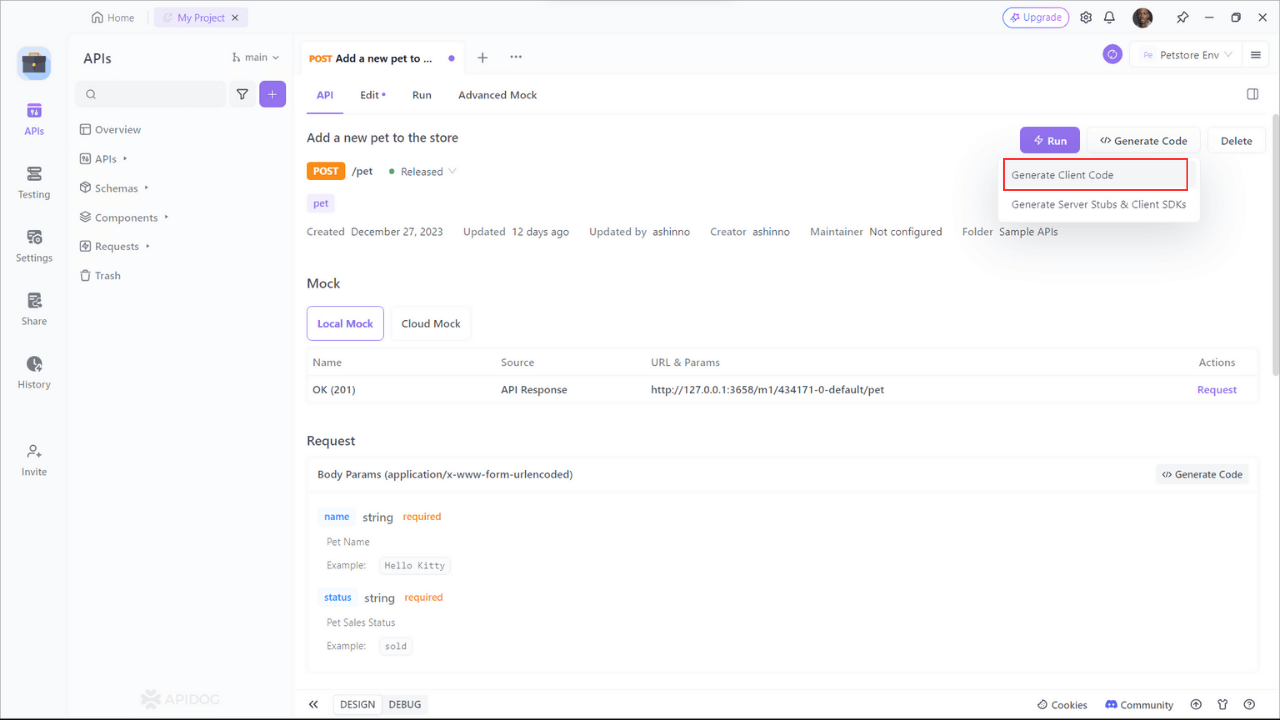1280x720 pixels.
Task: Select the Cloud Mock option
Action: click(431, 323)
